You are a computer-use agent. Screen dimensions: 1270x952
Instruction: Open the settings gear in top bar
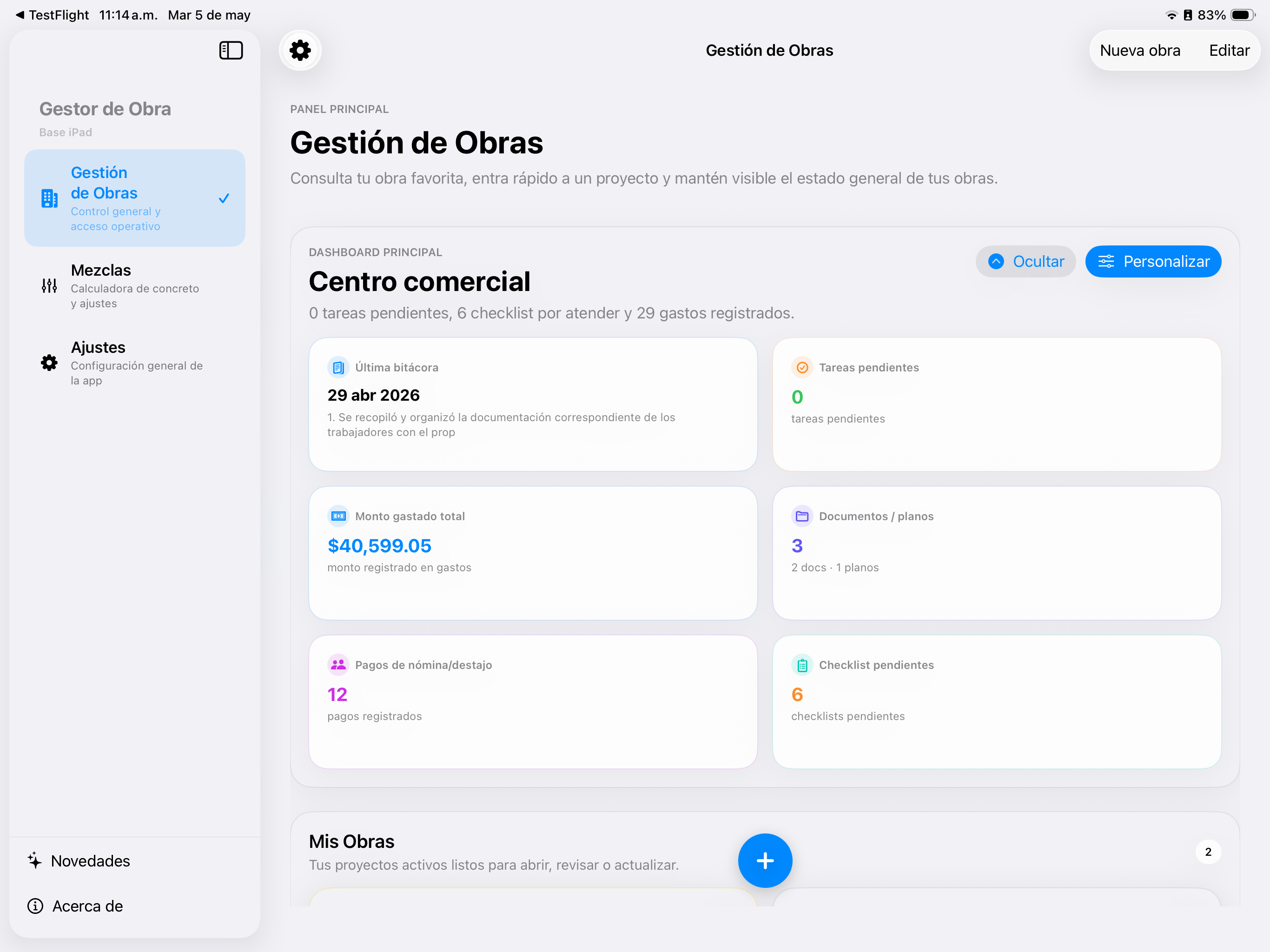coord(300,51)
